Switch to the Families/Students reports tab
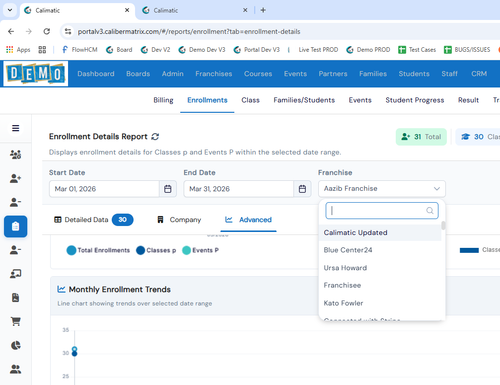 point(304,100)
